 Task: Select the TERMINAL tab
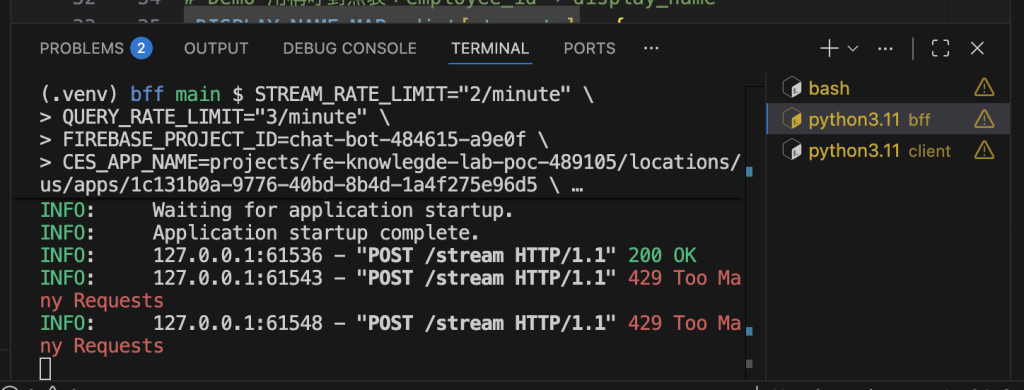(x=490, y=48)
